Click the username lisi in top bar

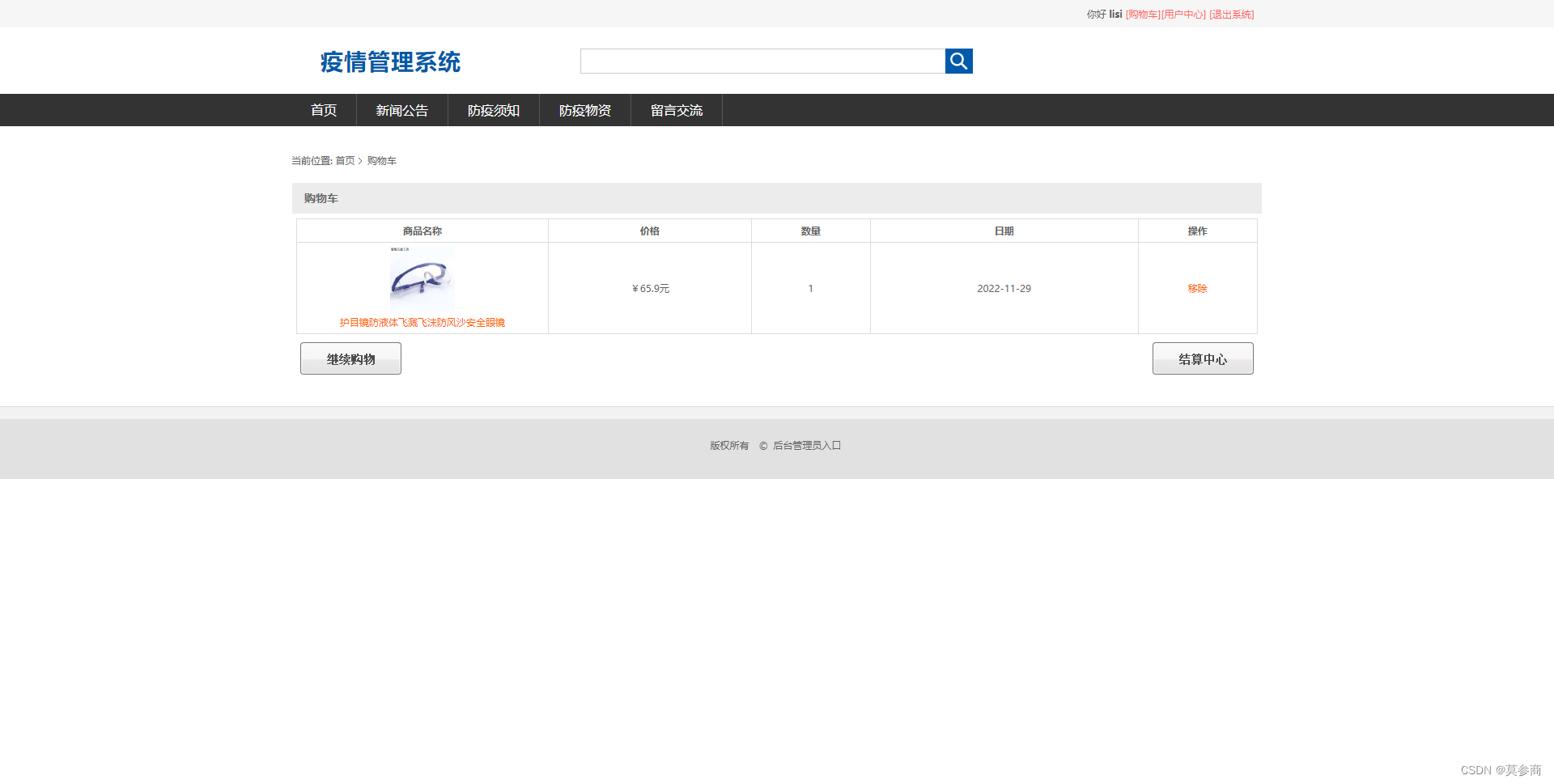coord(1115,15)
